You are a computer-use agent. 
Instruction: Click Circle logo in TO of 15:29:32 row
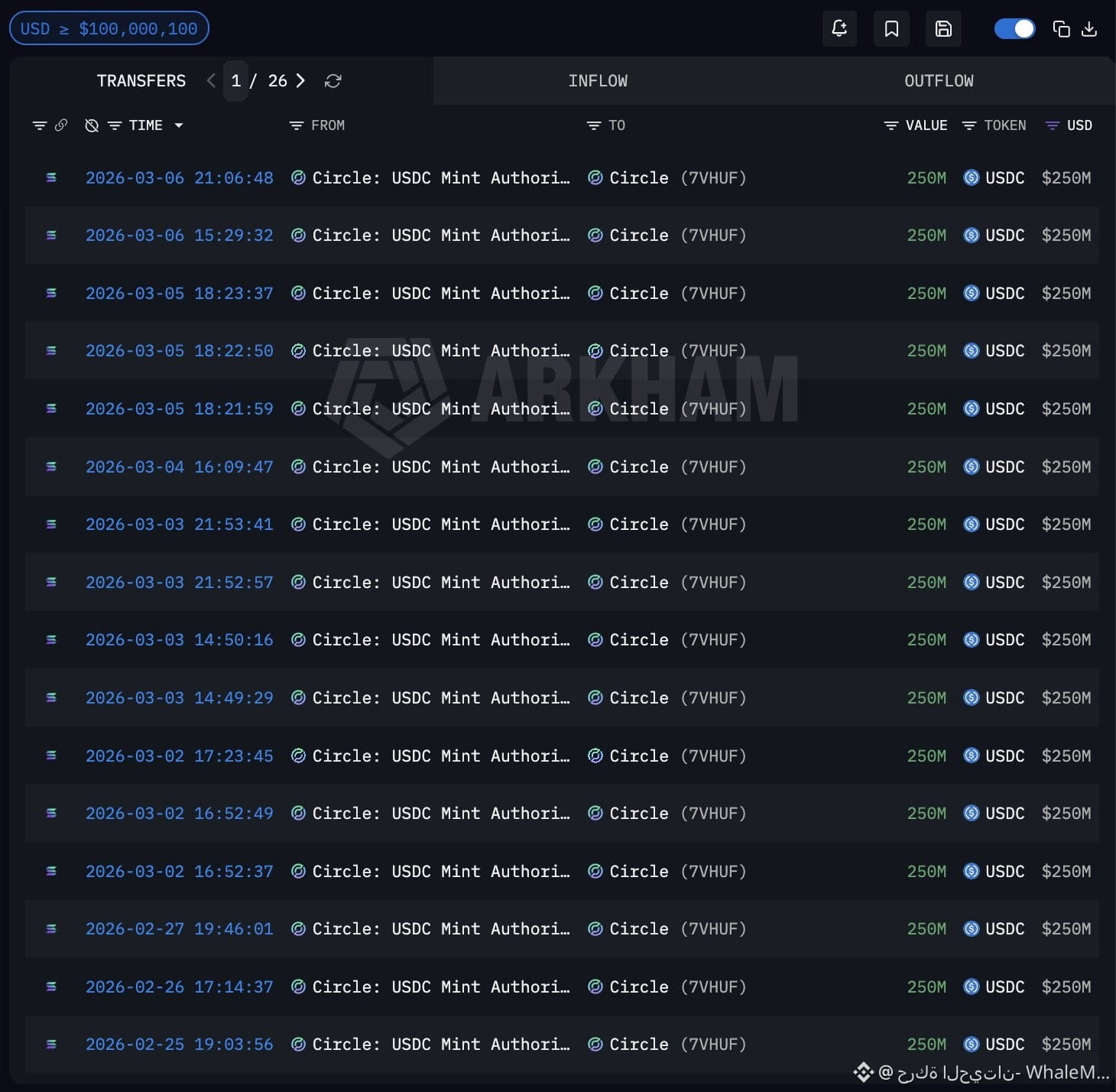click(x=595, y=235)
